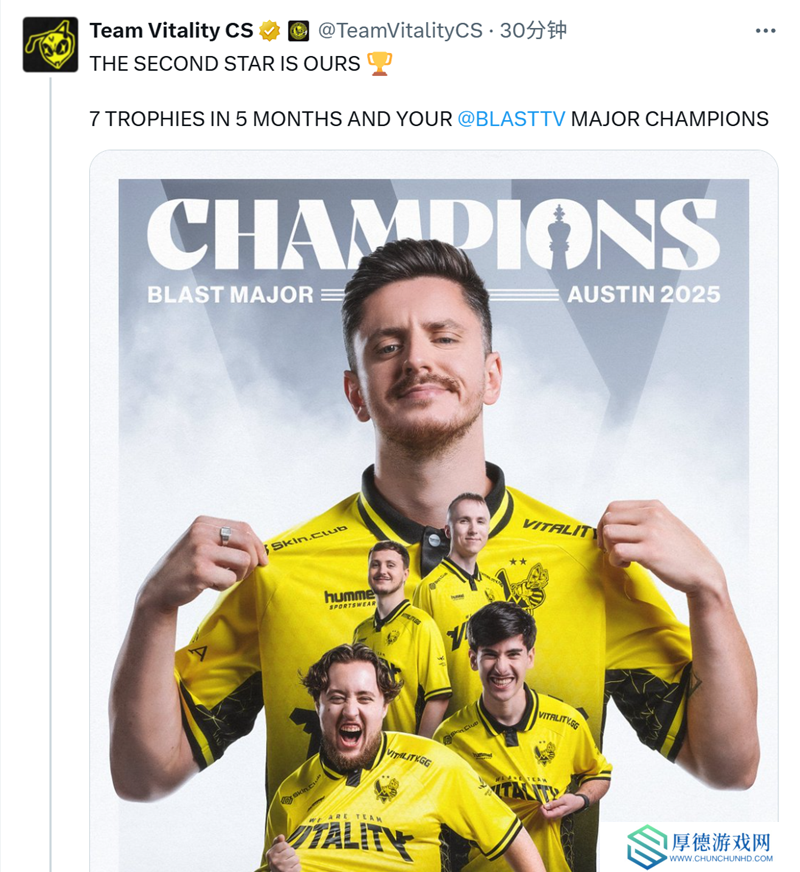This screenshot has width=800, height=872.
Task: Click the @TeamVitalityCS handle
Action: click(400, 31)
